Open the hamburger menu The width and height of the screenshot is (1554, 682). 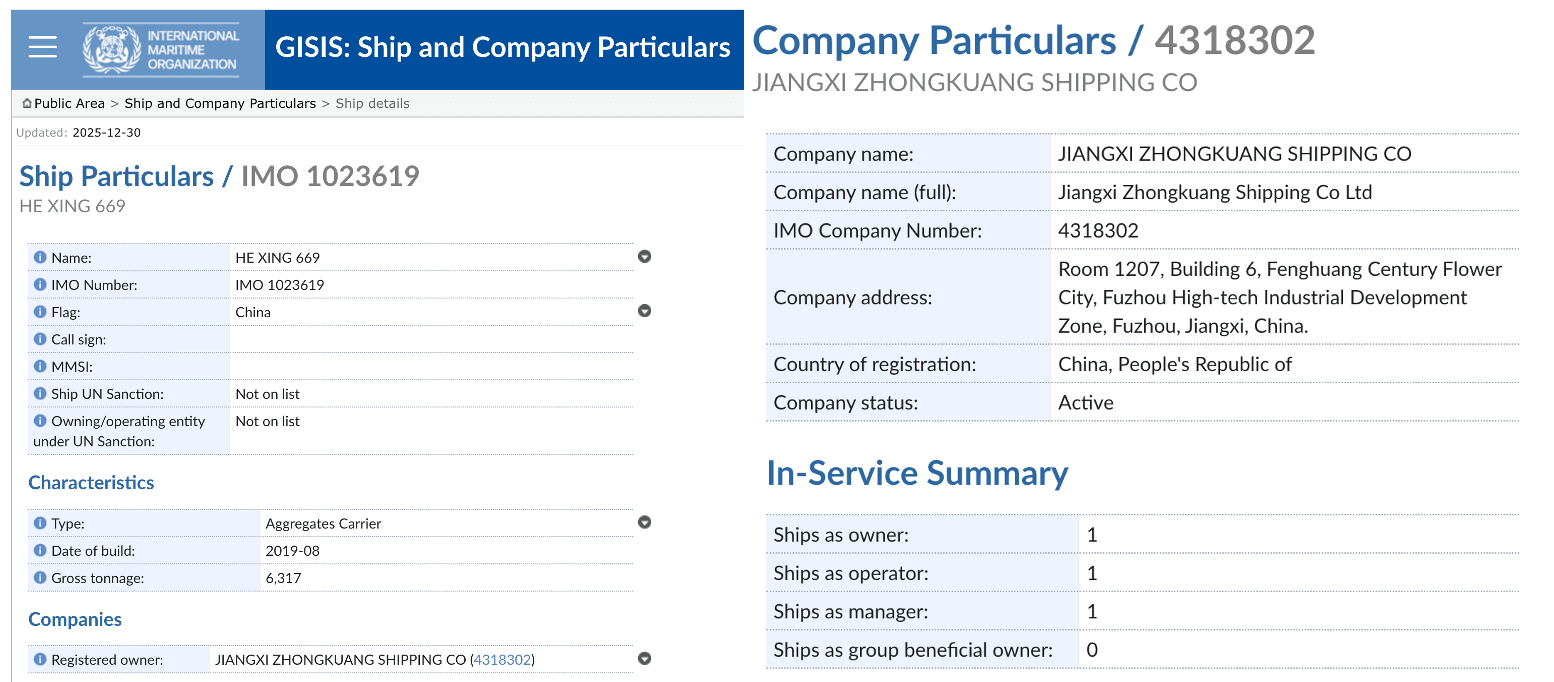[x=42, y=47]
